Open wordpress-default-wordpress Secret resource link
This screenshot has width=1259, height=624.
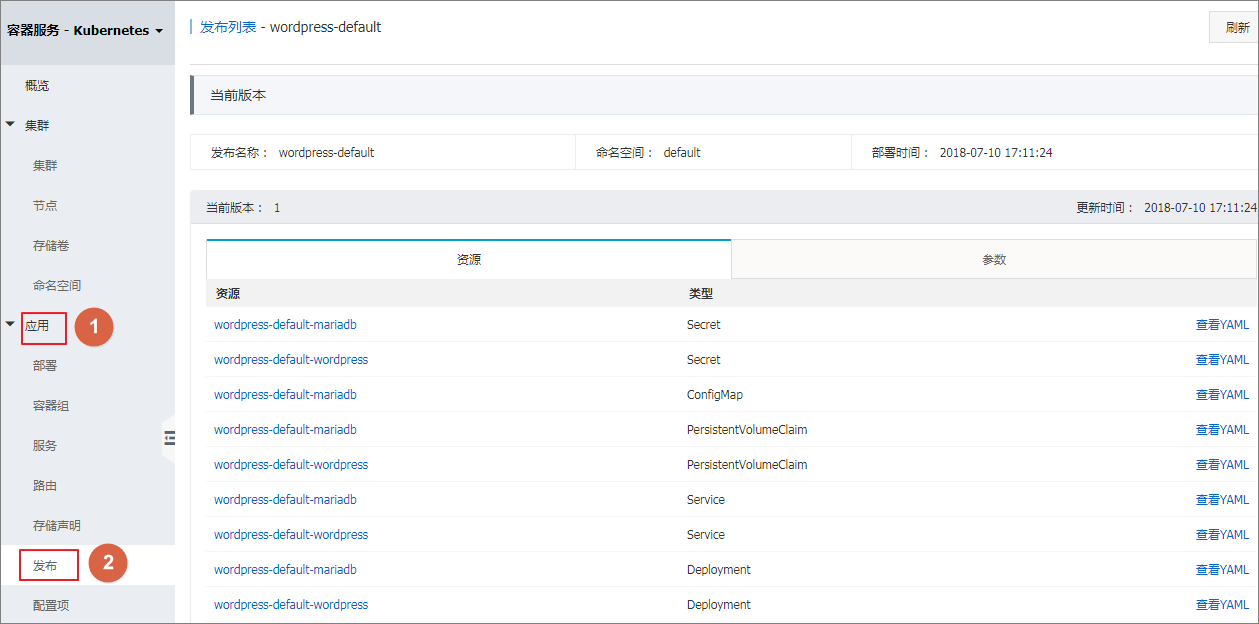(x=291, y=360)
